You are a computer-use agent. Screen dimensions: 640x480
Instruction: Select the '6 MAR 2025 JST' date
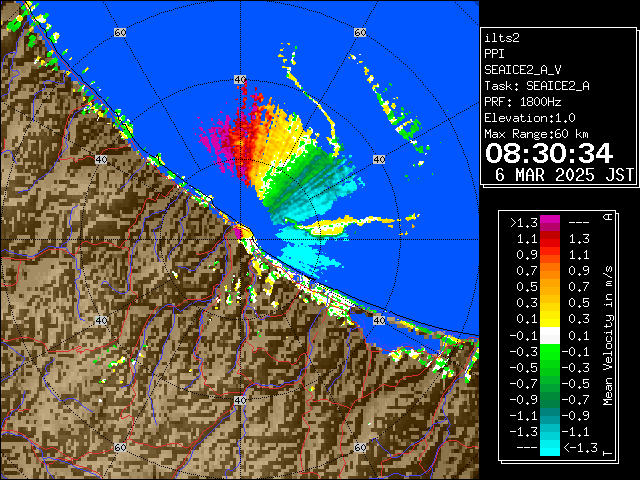pos(564,175)
